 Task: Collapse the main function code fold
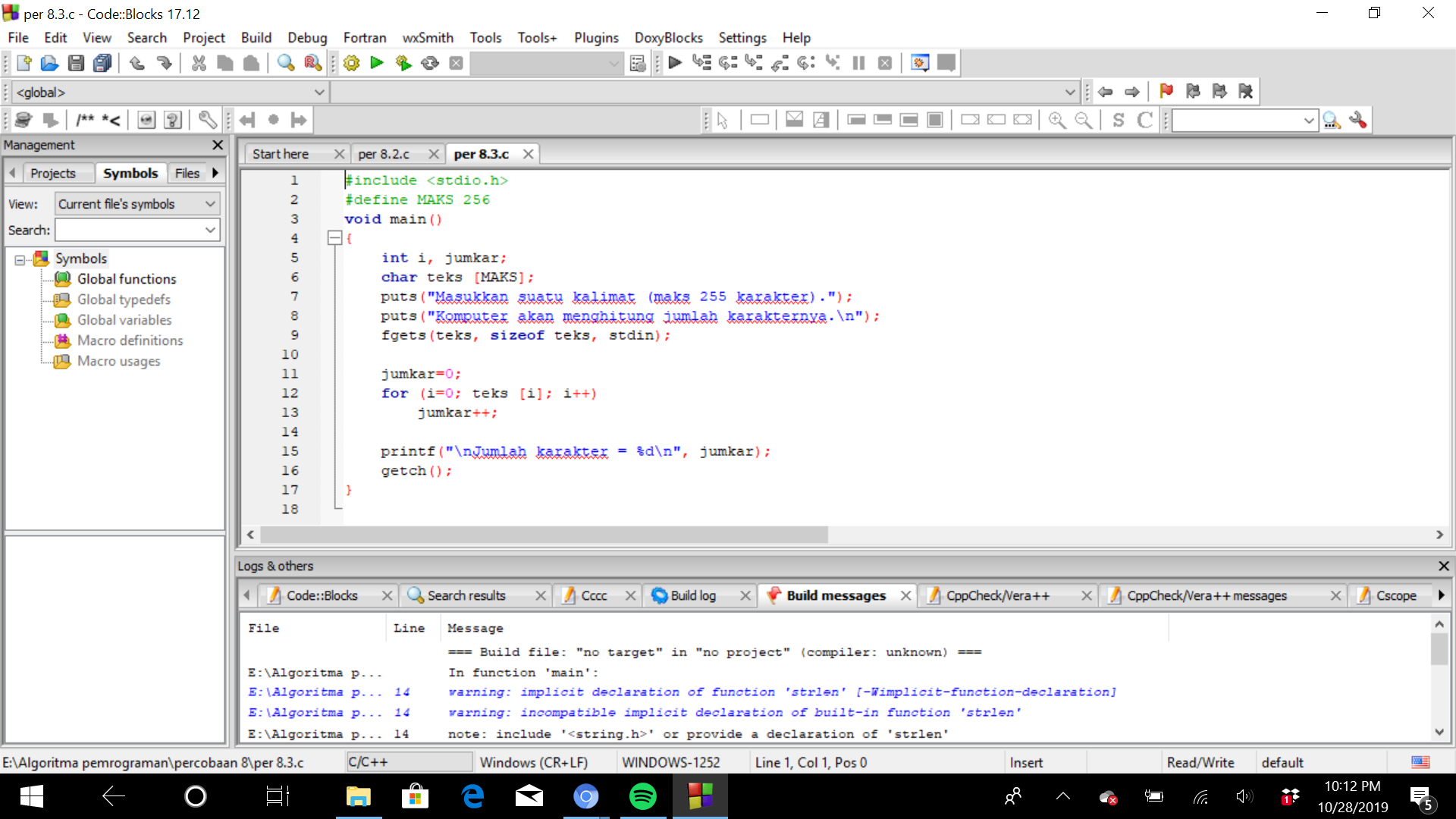pyautogui.click(x=334, y=238)
